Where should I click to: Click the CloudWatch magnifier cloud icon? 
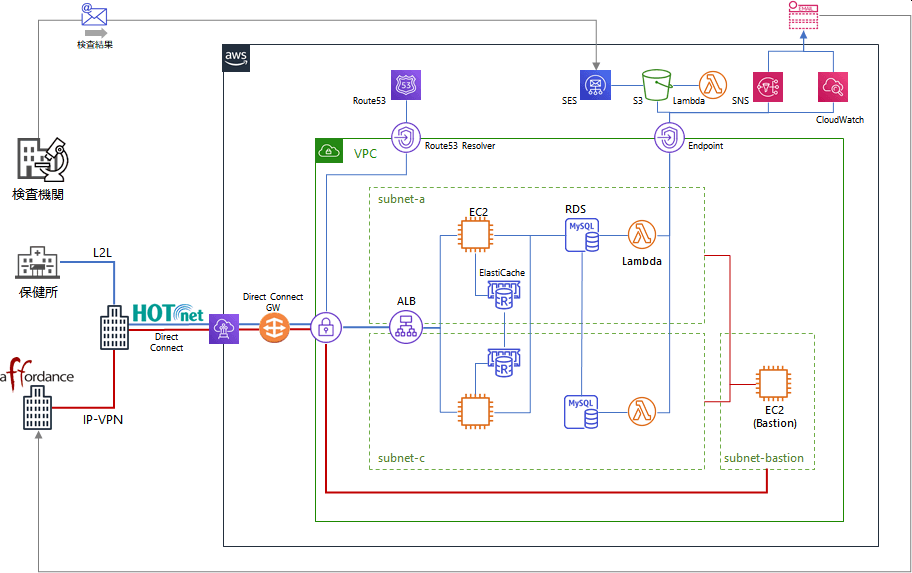(x=833, y=87)
